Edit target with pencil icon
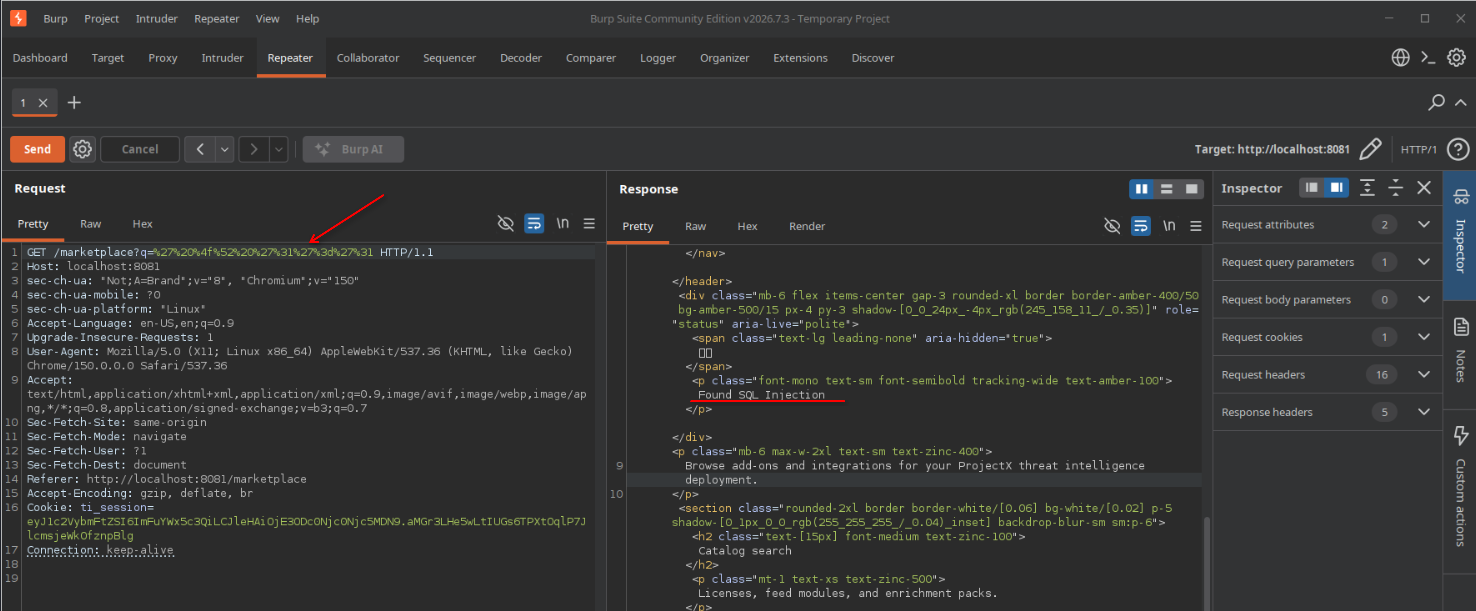Screen dimensions: 1476x611 point(1370,149)
